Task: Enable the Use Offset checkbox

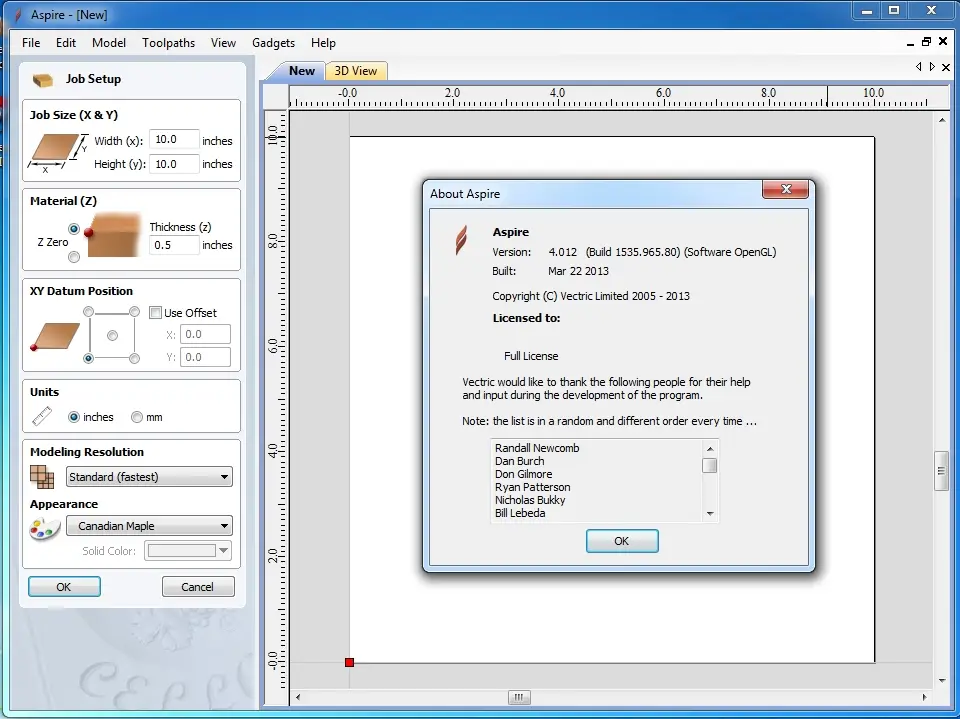Action: click(156, 312)
